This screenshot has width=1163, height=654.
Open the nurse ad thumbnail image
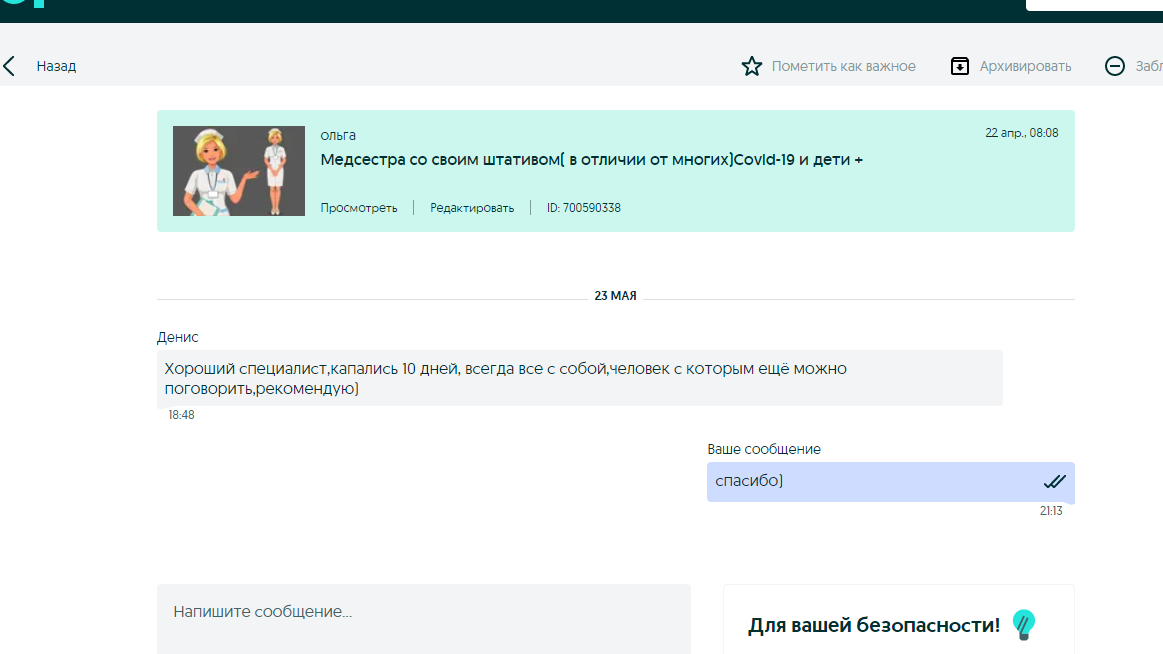click(239, 171)
